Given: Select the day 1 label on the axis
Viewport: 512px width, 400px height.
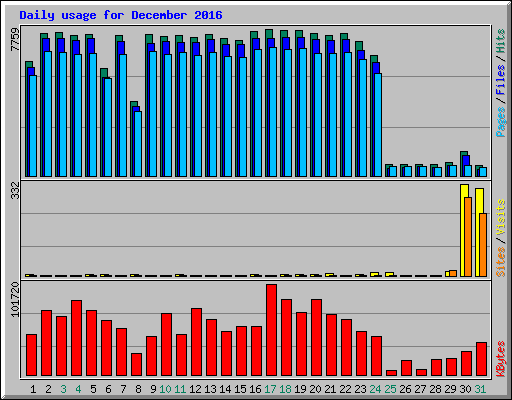Looking at the screenshot, I should (33, 389).
